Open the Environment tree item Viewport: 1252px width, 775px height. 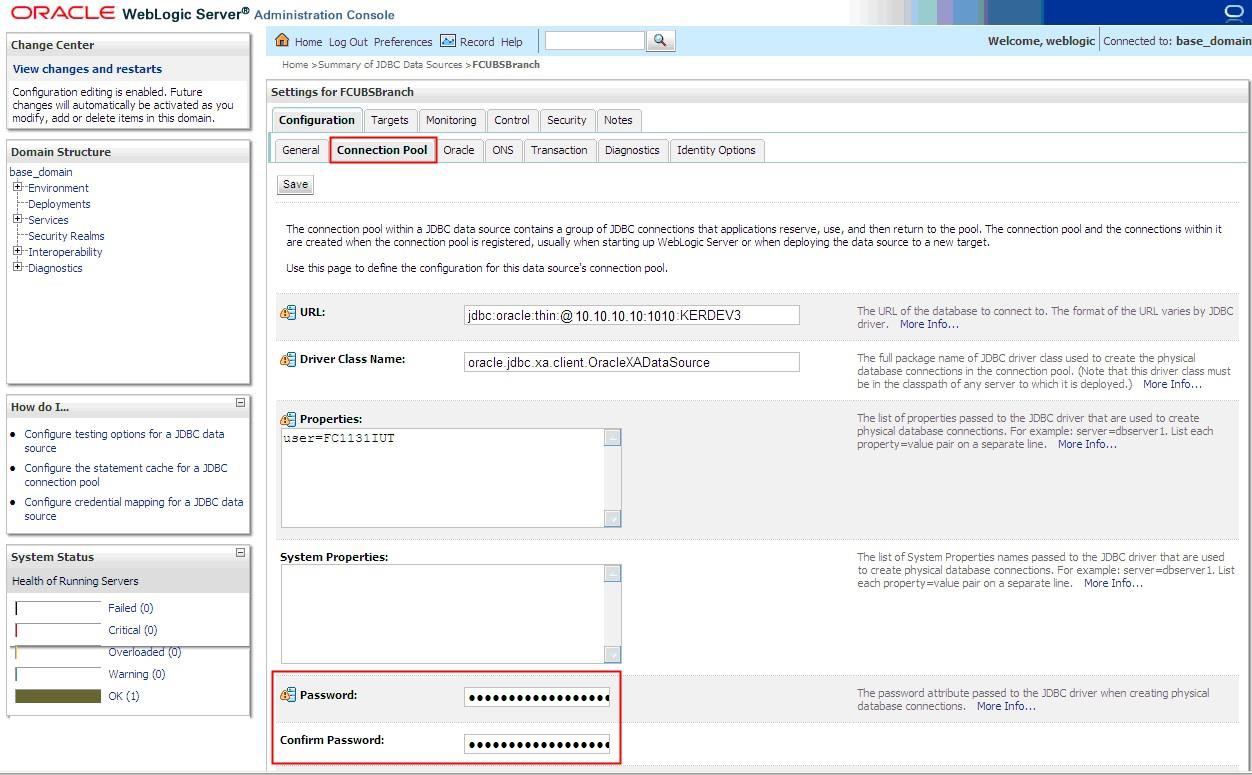58,188
